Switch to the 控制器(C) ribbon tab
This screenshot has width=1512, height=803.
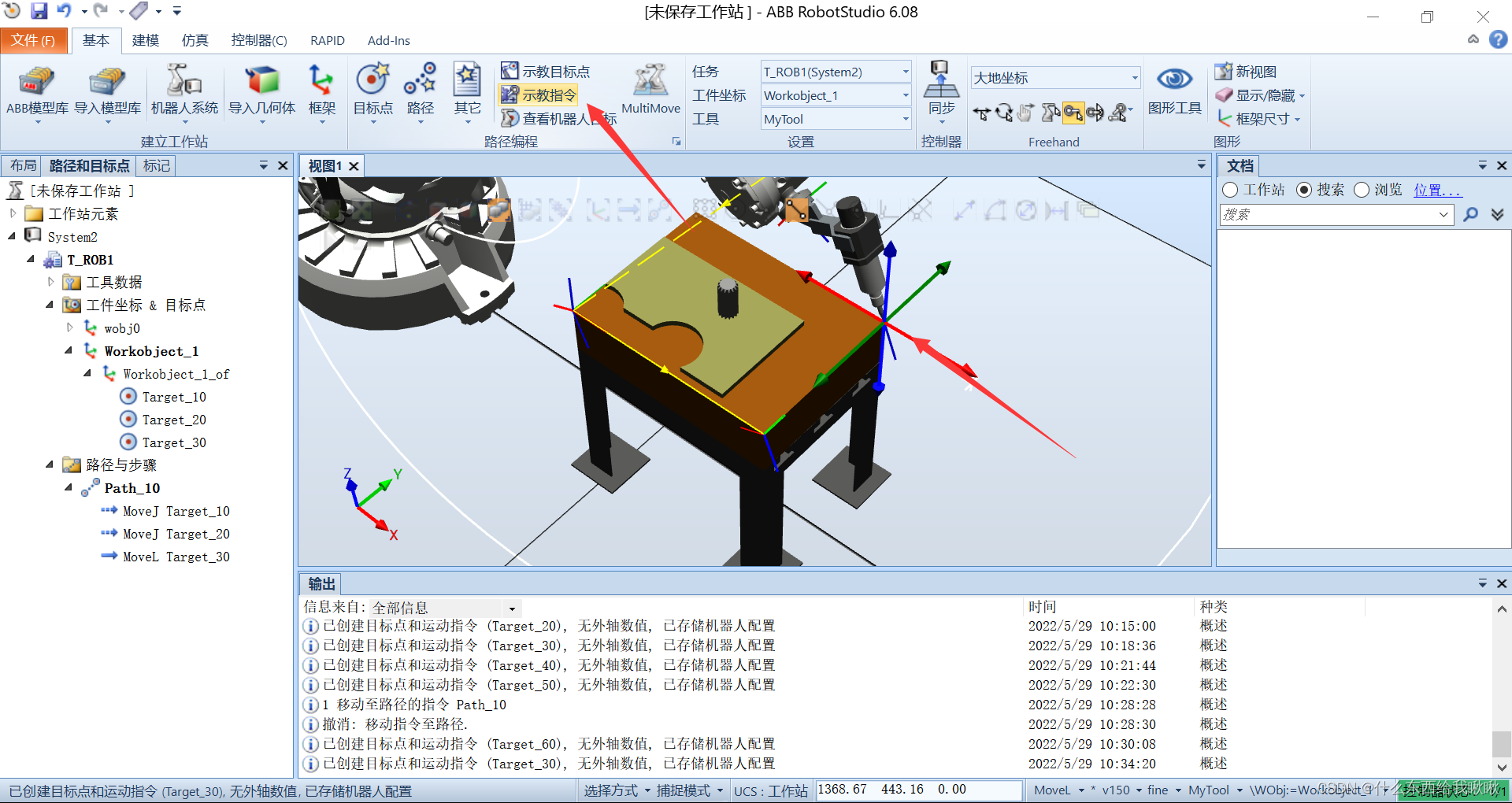pyautogui.click(x=259, y=40)
